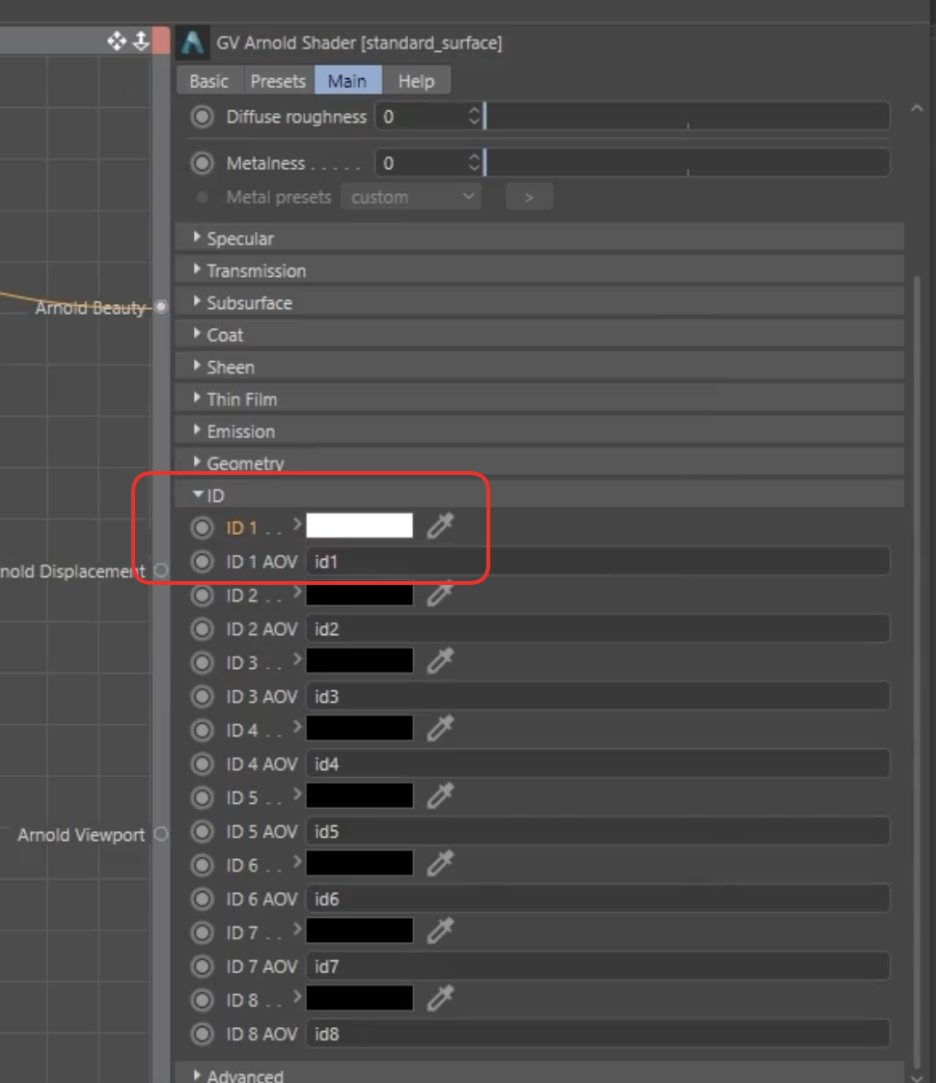Click the ID 4 AOV field 'id4'
Image resolution: width=936 pixels, height=1083 pixels.
598,764
